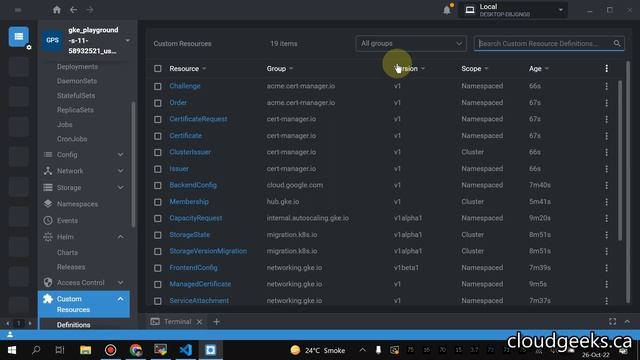Open the cluster name dropdown arrow
The width and height of the screenshot is (640, 360).
point(128,40)
